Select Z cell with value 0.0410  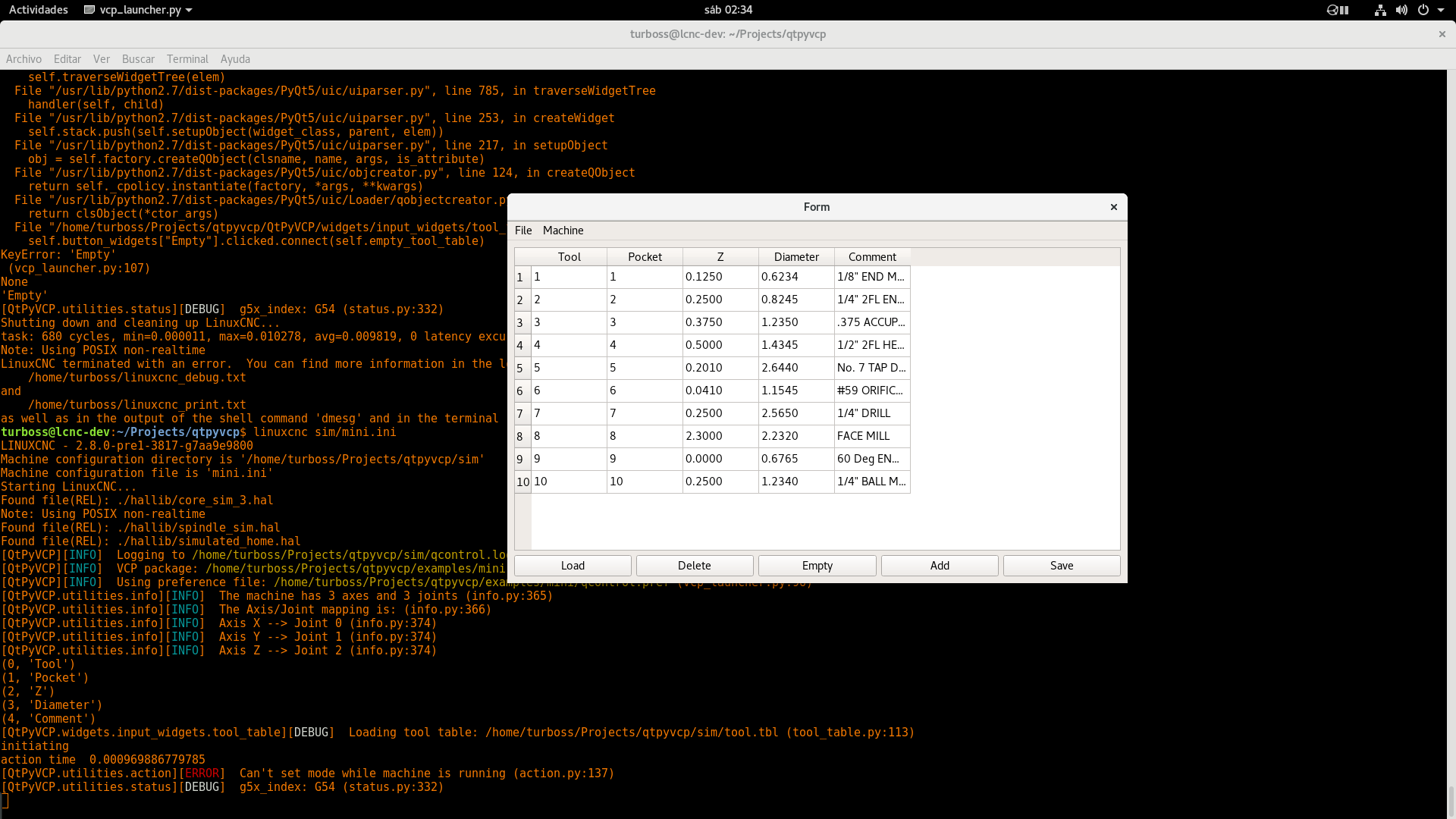[x=720, y=391]
